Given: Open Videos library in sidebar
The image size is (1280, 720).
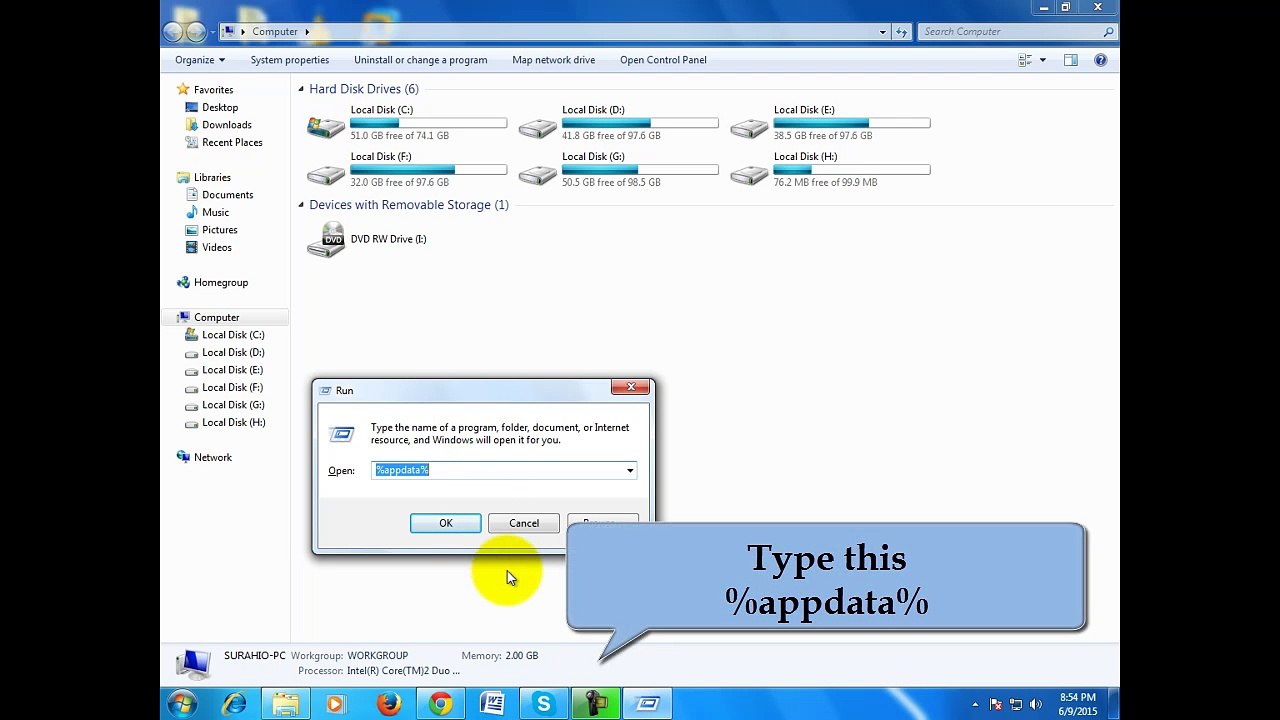Looking at the screenshot, I should click(217, 247).
